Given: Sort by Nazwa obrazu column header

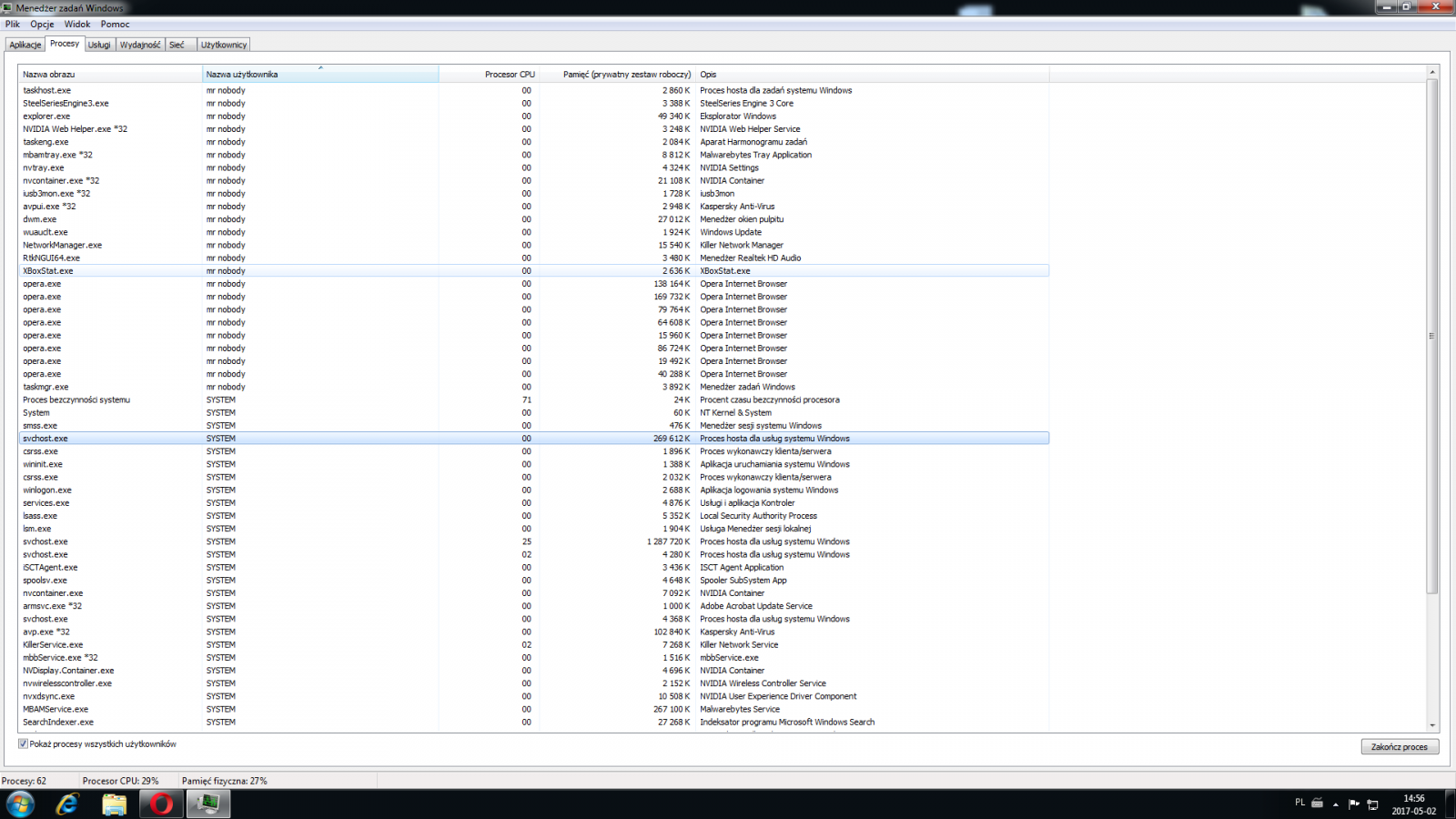Looking at the screenshot, I should (x=110, y=75).
